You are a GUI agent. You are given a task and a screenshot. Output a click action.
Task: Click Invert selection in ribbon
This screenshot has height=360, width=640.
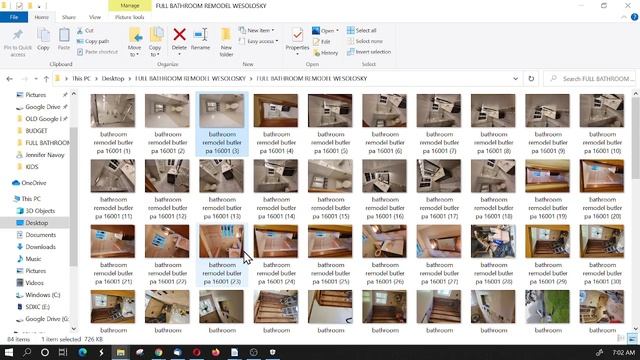coord(369,52)
